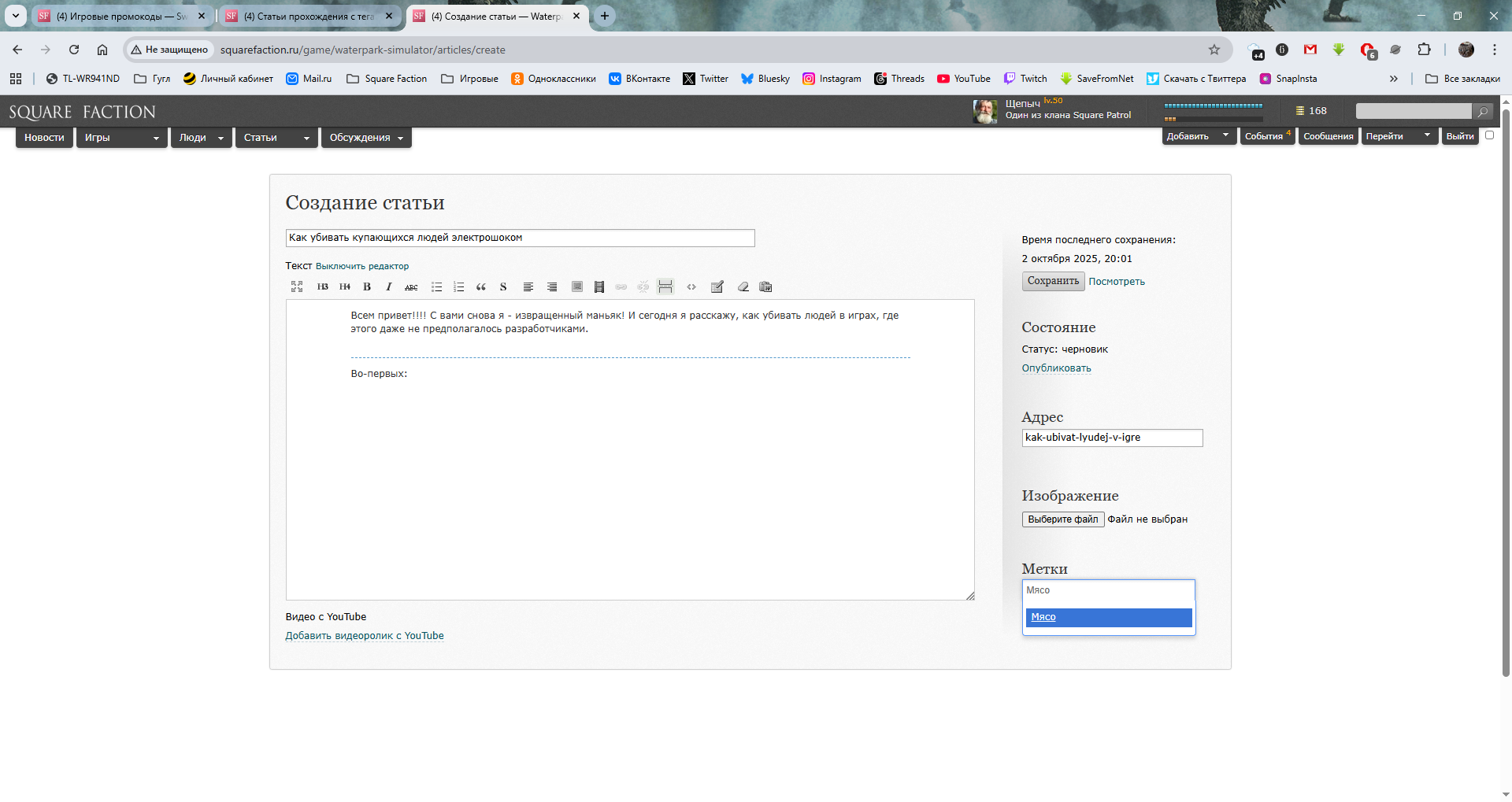The image size is (1512, 802).
Task: Click the Сохранить button
Action: tap(1053, 281)
